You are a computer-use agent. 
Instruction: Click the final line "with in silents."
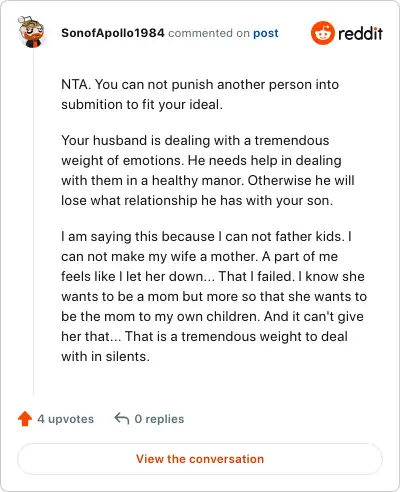pyautogui.click(x=105, y=357)
